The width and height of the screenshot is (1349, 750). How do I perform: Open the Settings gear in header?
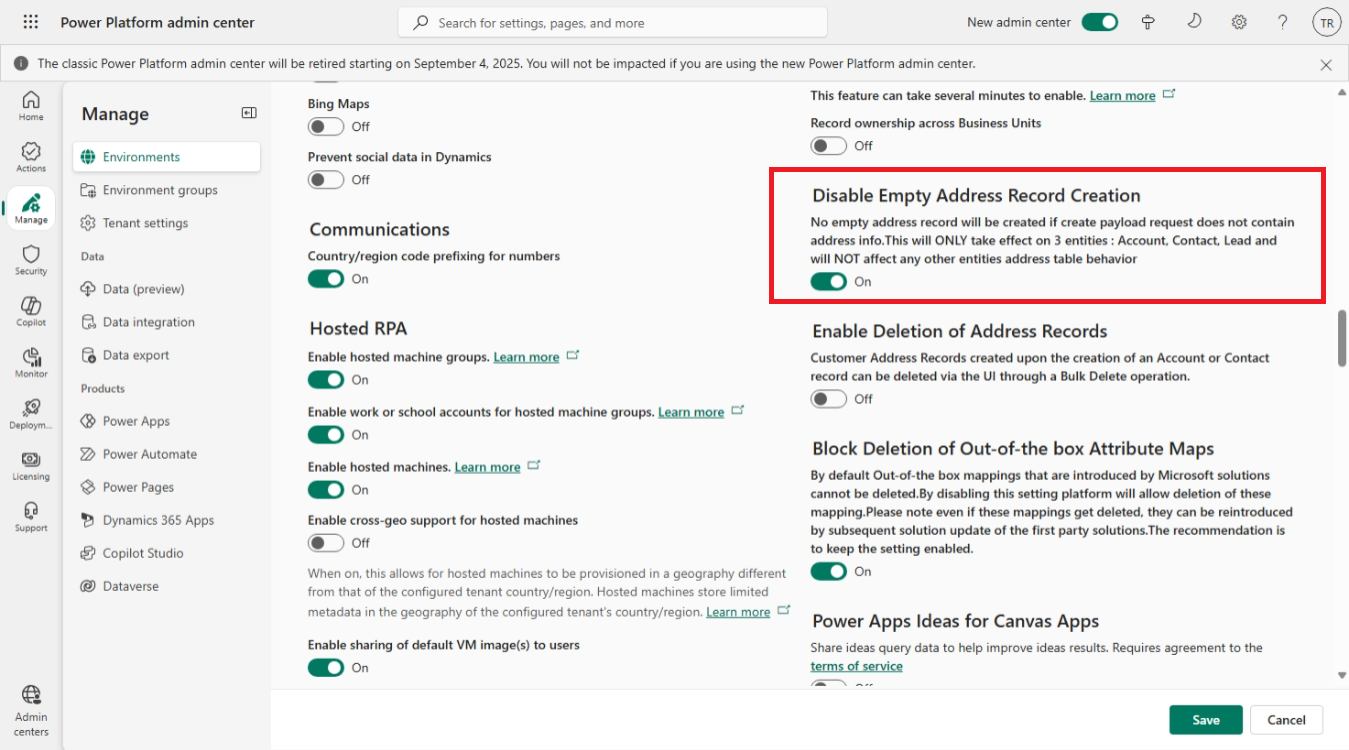click(x=1239, y=22)
